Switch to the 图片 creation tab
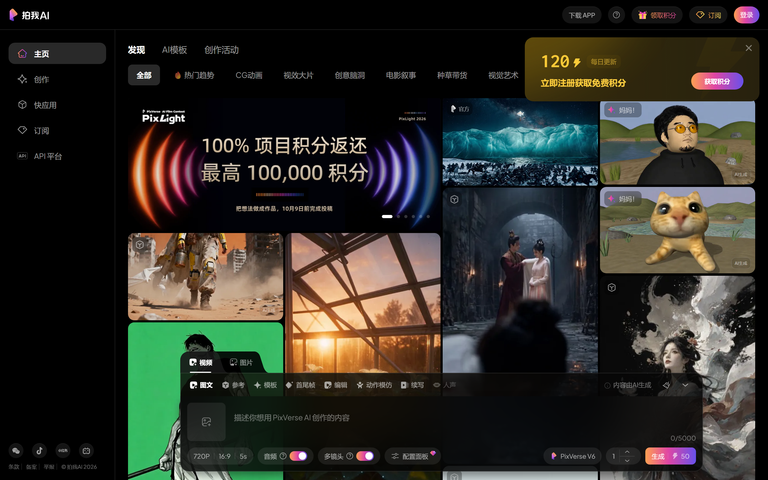The image size is (768, 480). tap(241, 362)
